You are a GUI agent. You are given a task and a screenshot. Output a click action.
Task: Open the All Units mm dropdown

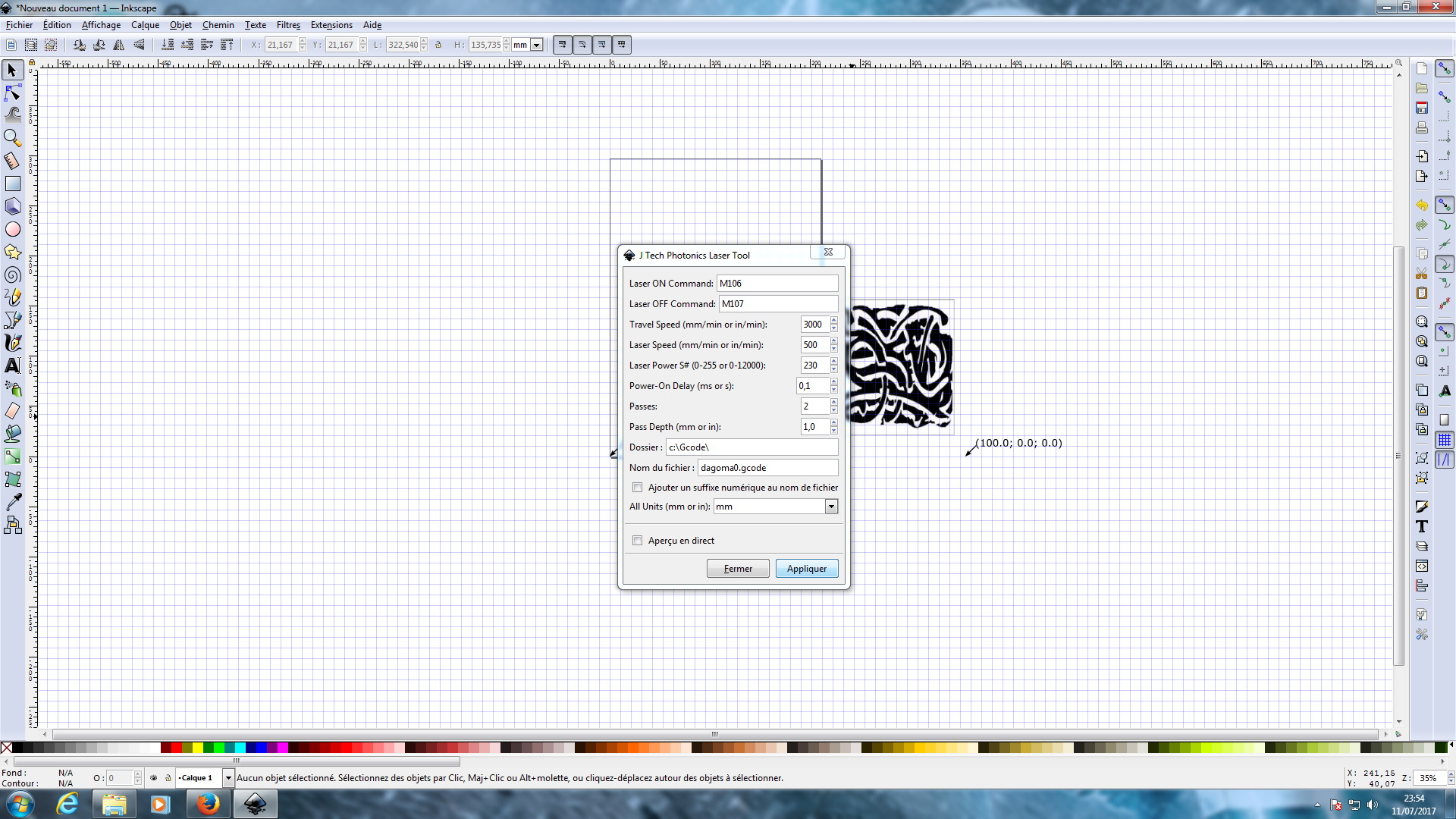831,507
